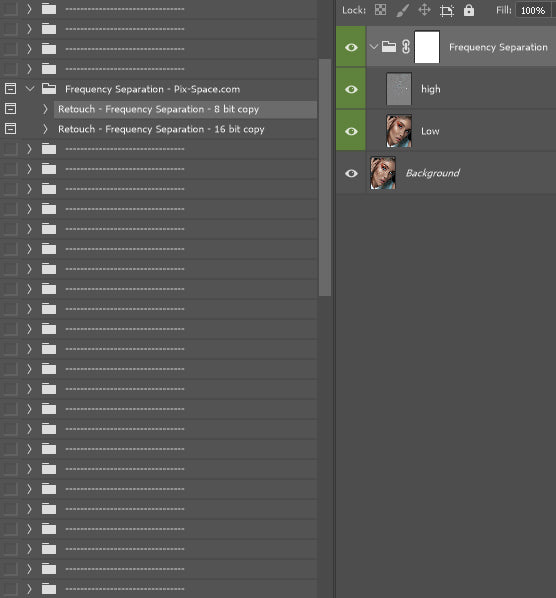Expand the Retouch 16 bit copy action
The height and width of the screenshot is (598, 556).
tap(45, 129)
